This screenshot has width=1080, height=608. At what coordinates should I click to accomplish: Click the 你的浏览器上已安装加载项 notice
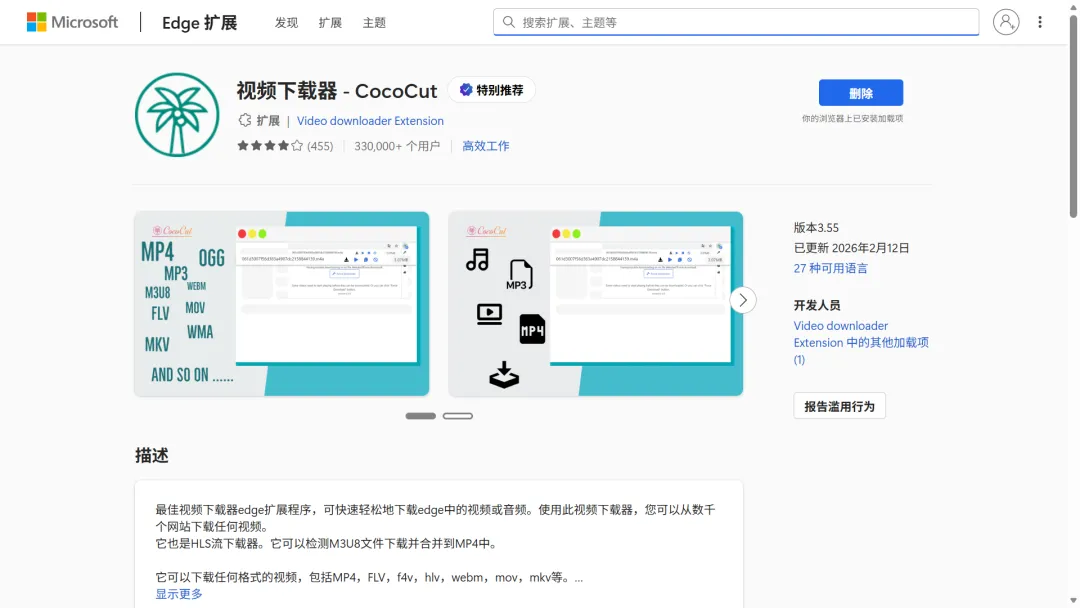852,118
